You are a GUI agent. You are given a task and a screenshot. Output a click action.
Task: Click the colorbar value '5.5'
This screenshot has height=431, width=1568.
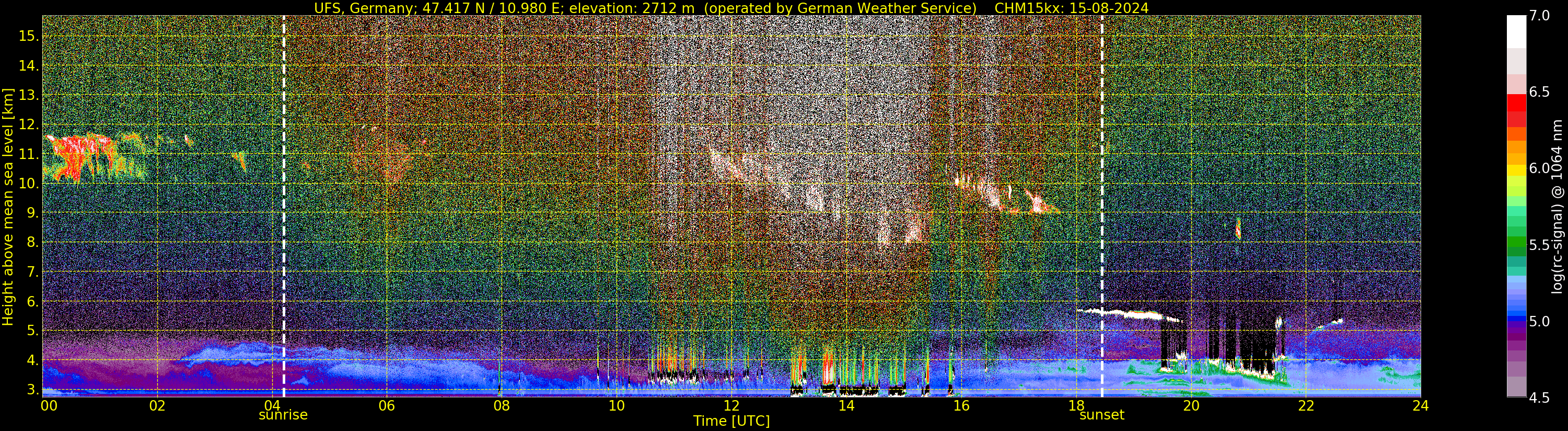(1539, 245)
